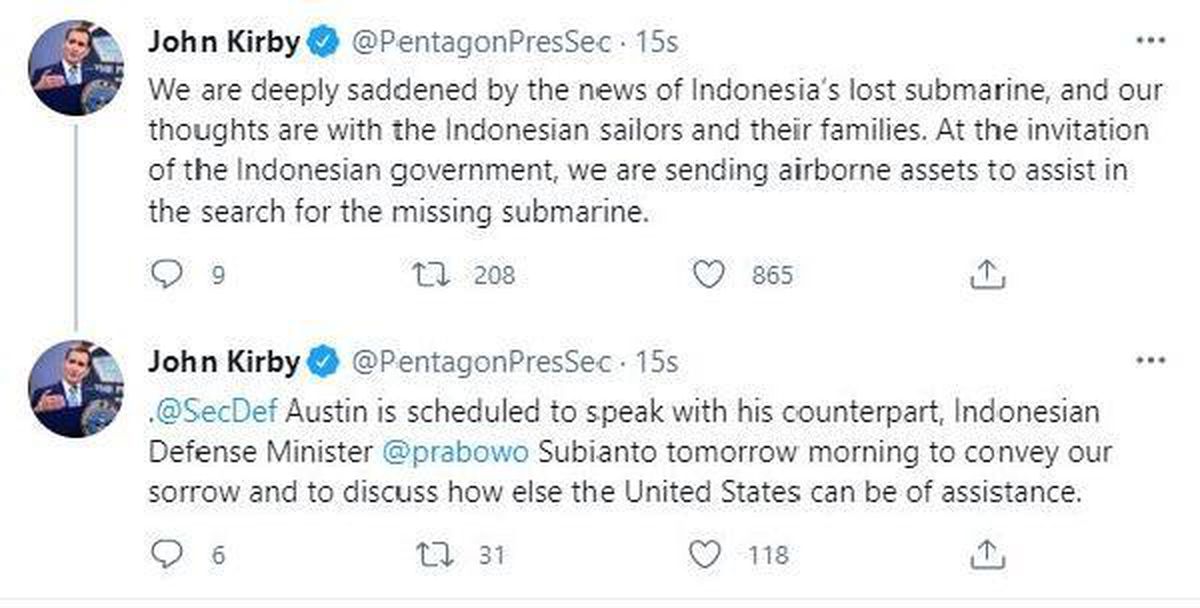1200x608 pixels.
Task: Click the 15s timestamp of first tweet
Action: pos(657,43)
